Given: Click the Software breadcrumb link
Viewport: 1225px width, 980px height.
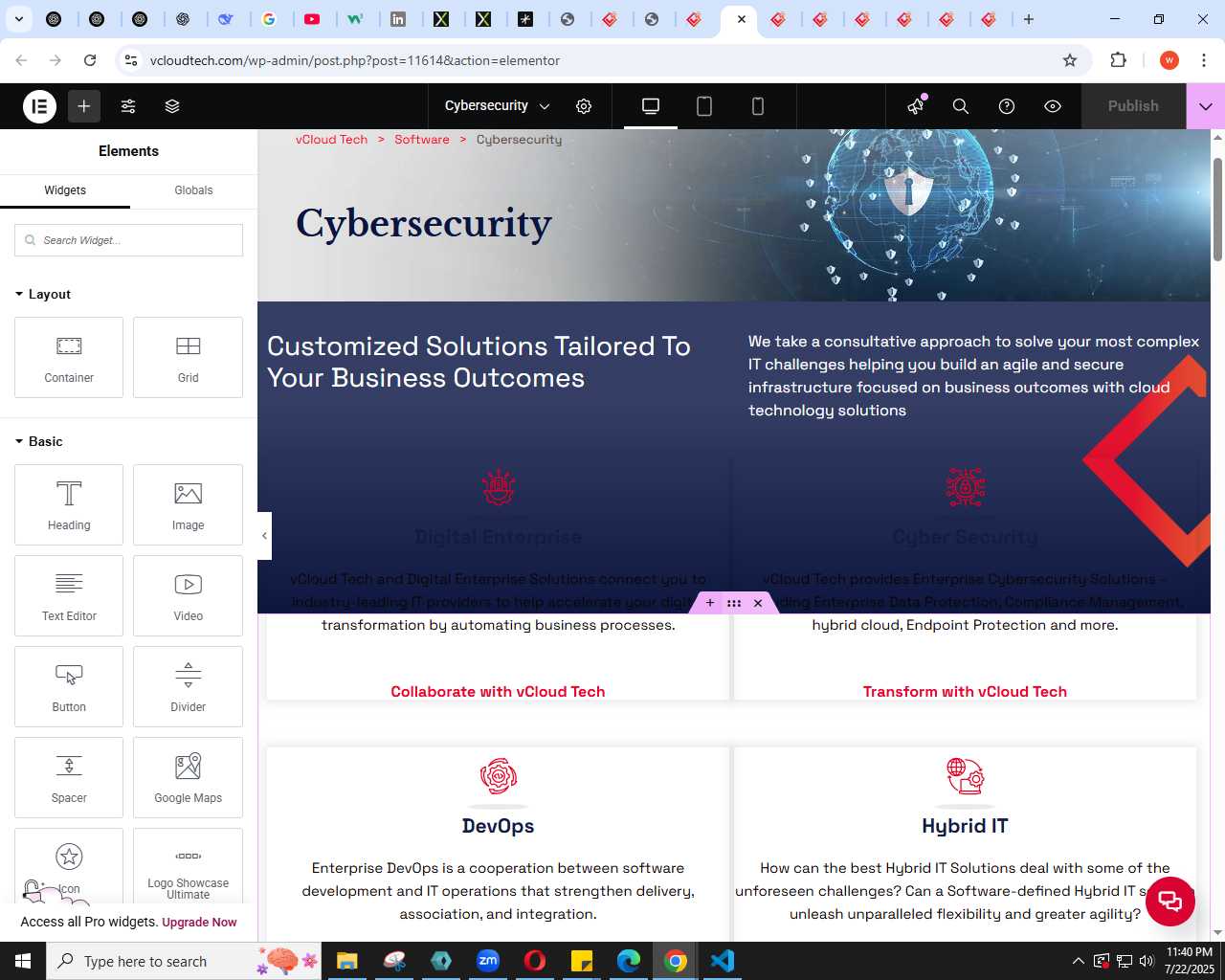Looking at the screenshot, I should coord(422,140).
